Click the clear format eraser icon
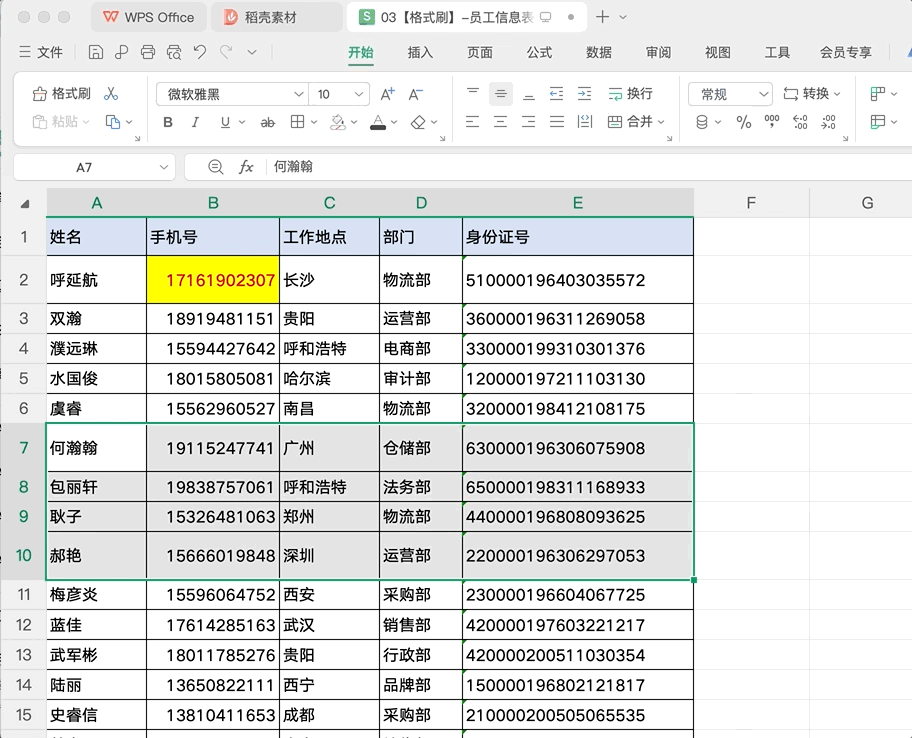The image size is (912, 738). [x=418, y=122]
